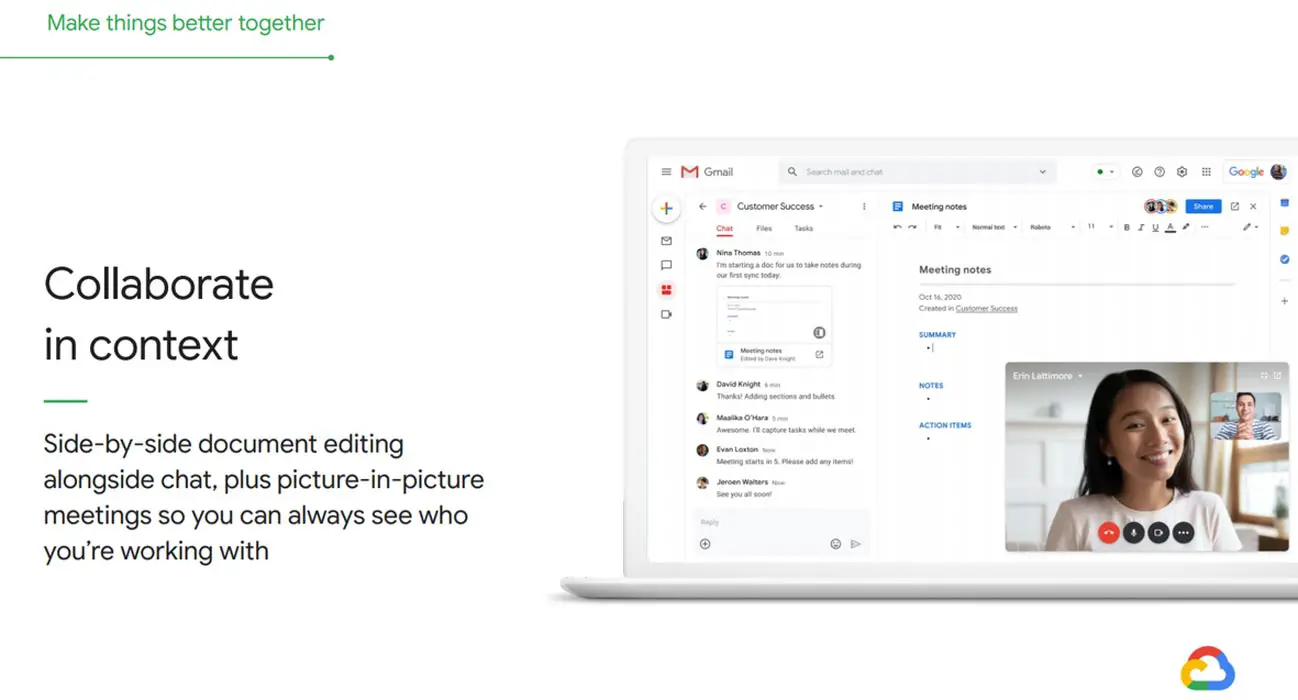Toggle italic formatting
The width and height of the screenshot is (1298, 700).
click(x=1141, y=227)
